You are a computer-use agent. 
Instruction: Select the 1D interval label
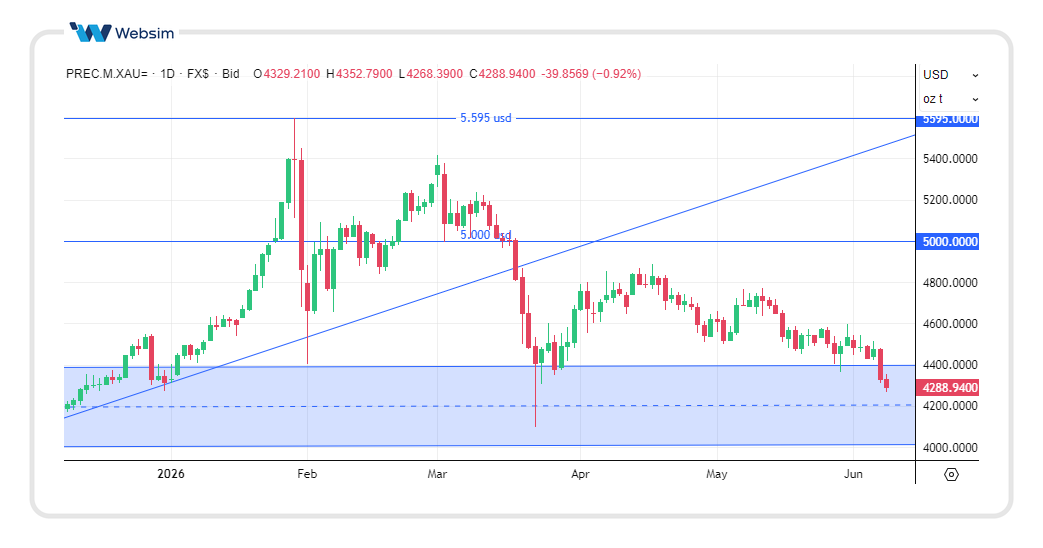[167, 74]
